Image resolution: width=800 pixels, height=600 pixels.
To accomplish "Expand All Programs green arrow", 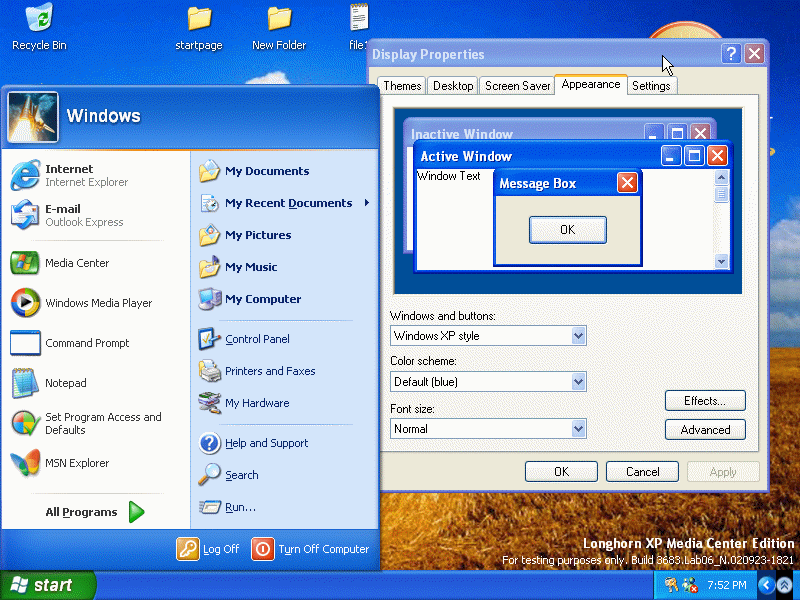I will (x=136, y=512).
